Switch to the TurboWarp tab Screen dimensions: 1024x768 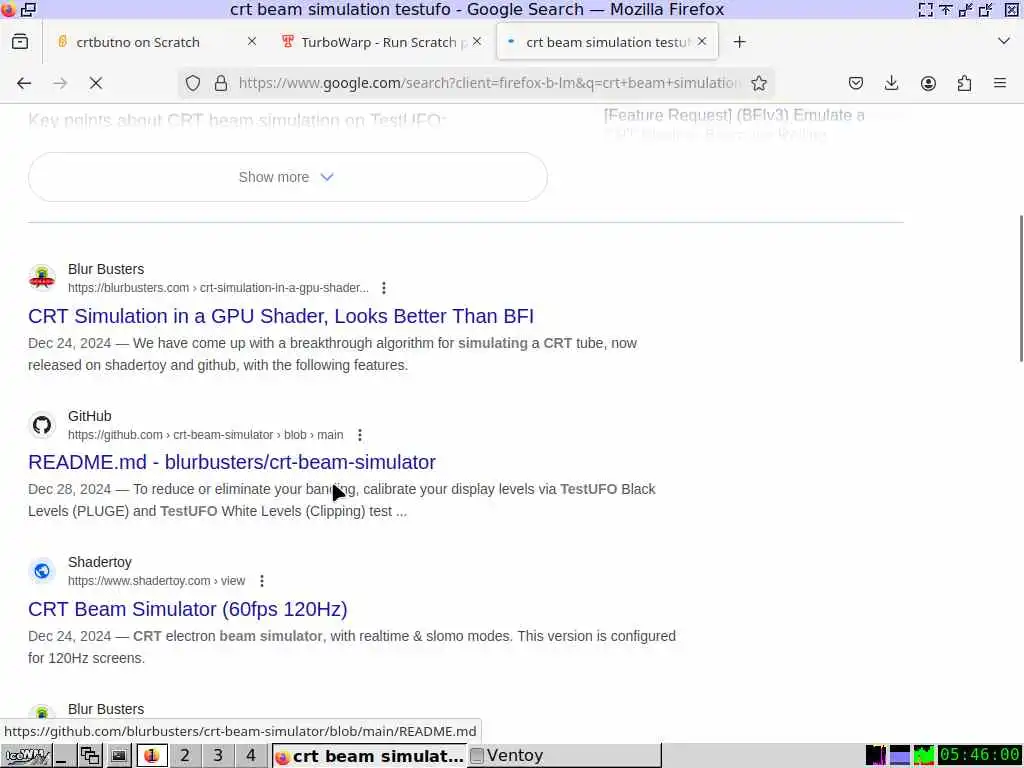[x=380, y=42]
